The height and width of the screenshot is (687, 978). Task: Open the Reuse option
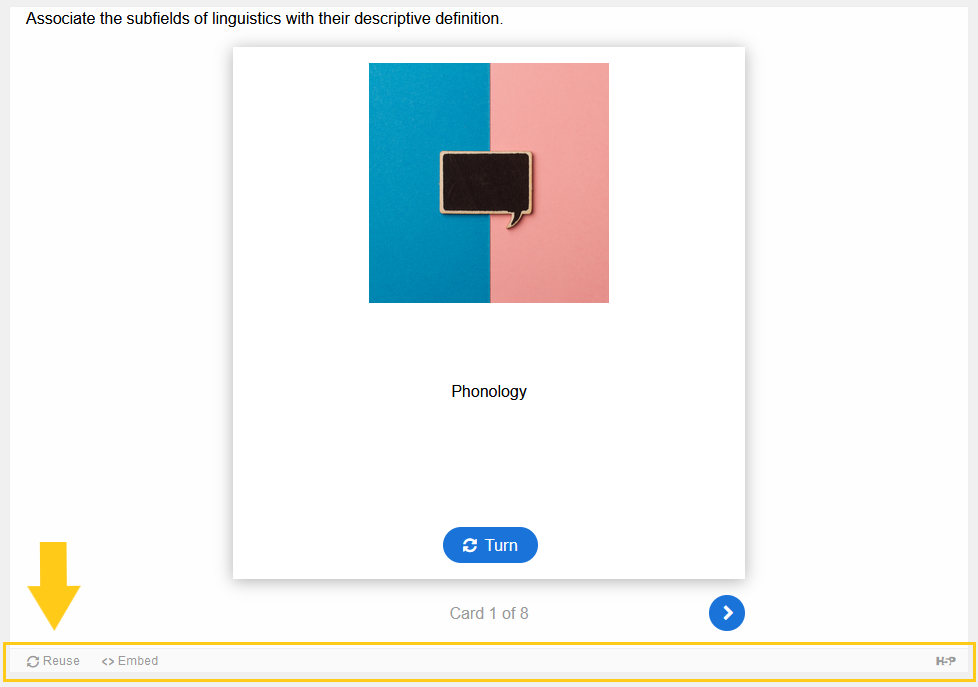tap(53, 661)
